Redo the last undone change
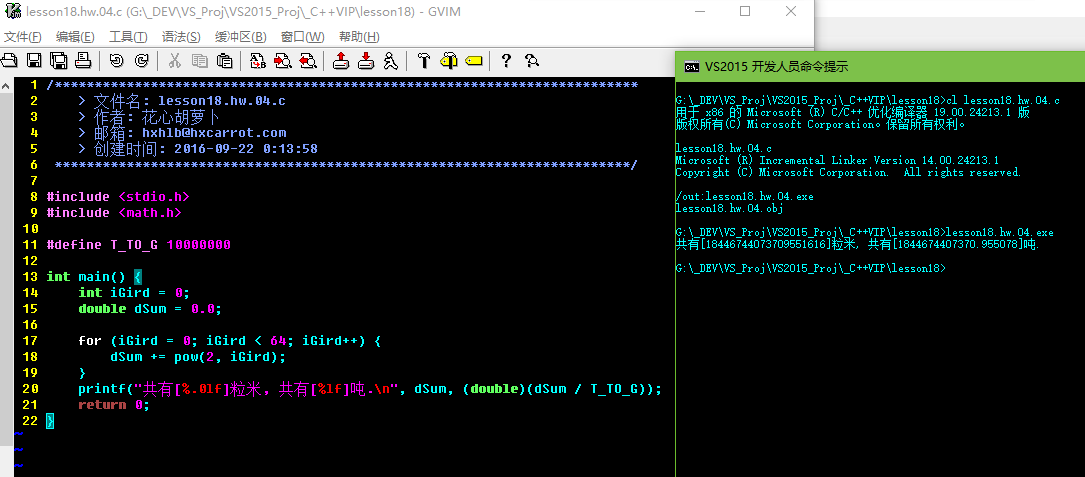Screen dimensions: 1085x477 pos(141,61)
